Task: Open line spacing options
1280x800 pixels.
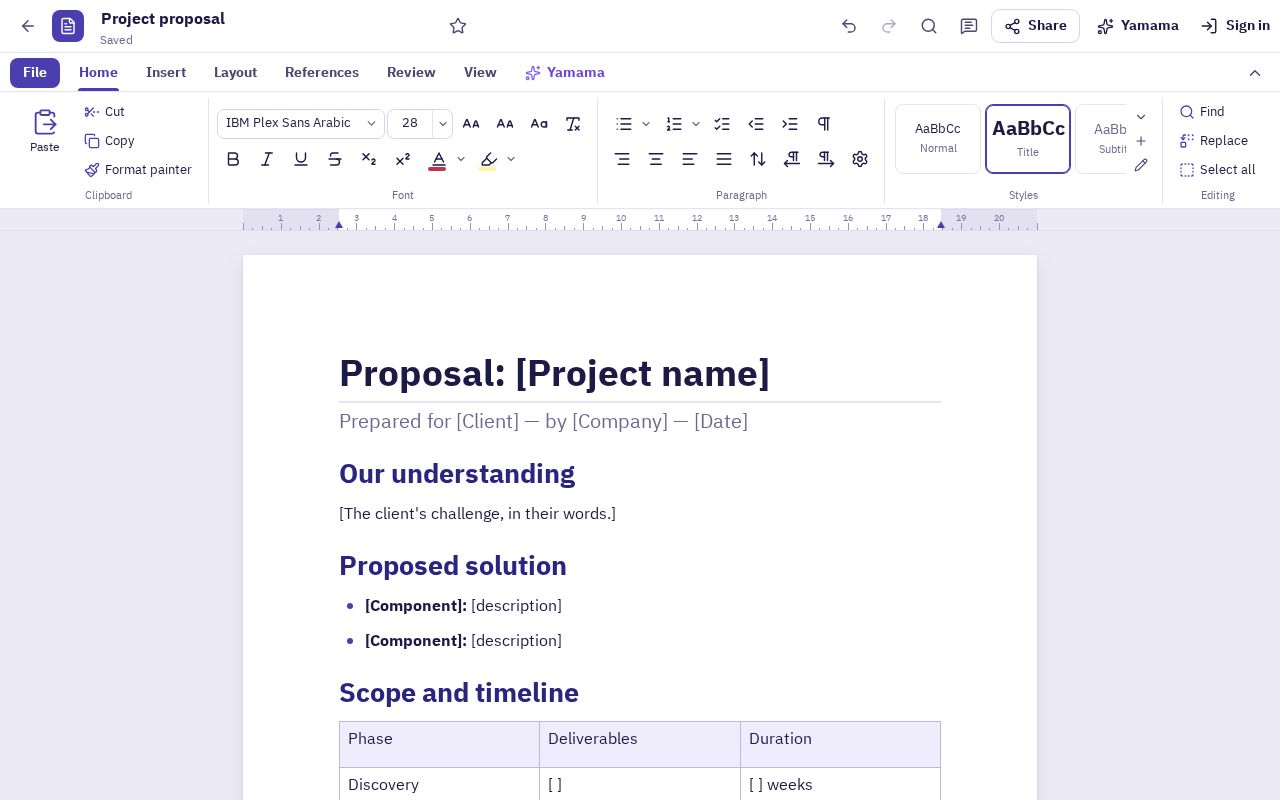Action: coord(758,159)
